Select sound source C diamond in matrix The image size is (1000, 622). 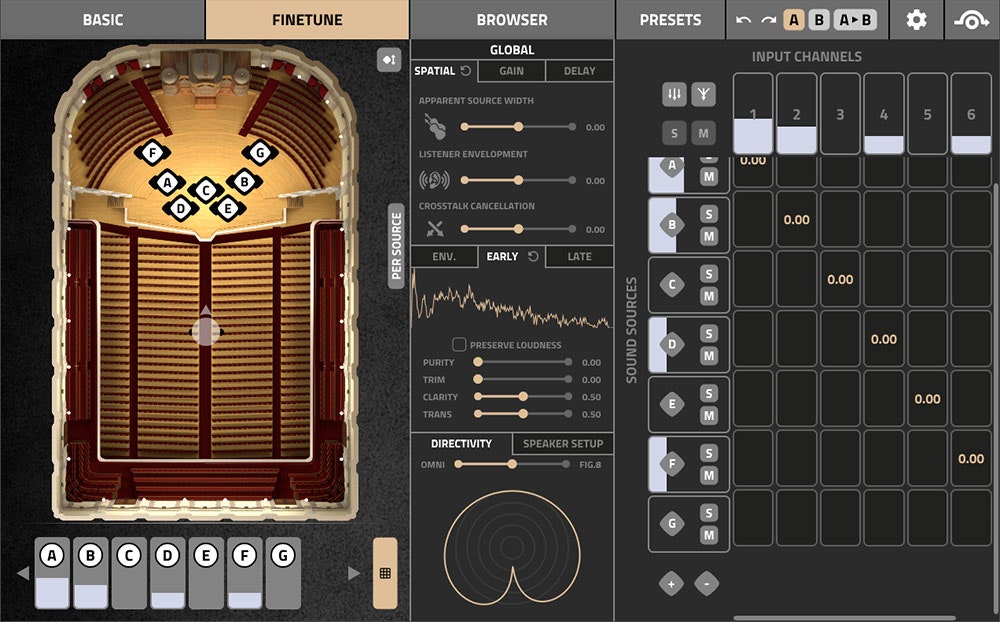[x=672, y=285]
